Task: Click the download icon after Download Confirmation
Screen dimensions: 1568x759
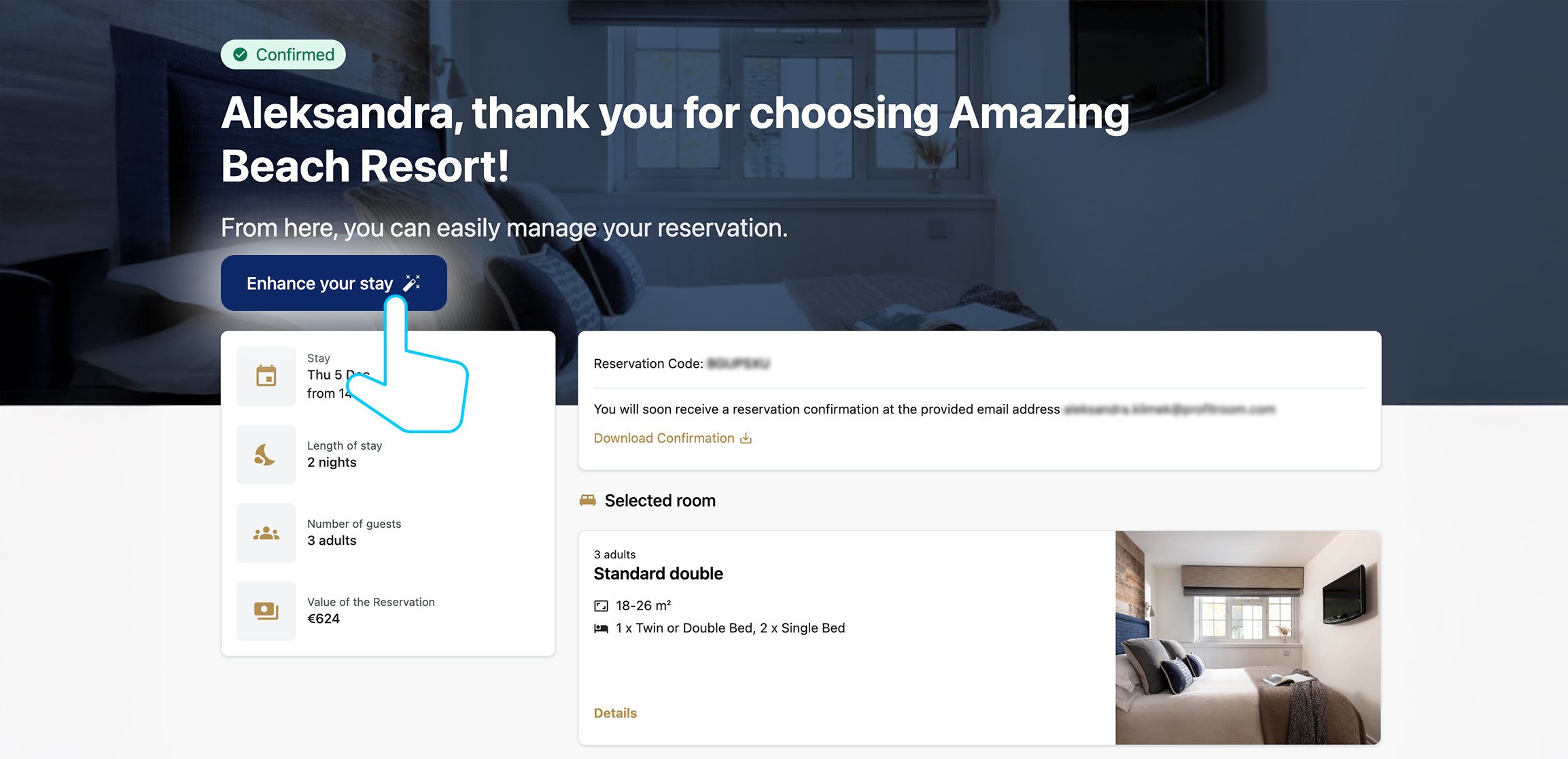Action: click(746, 438)
